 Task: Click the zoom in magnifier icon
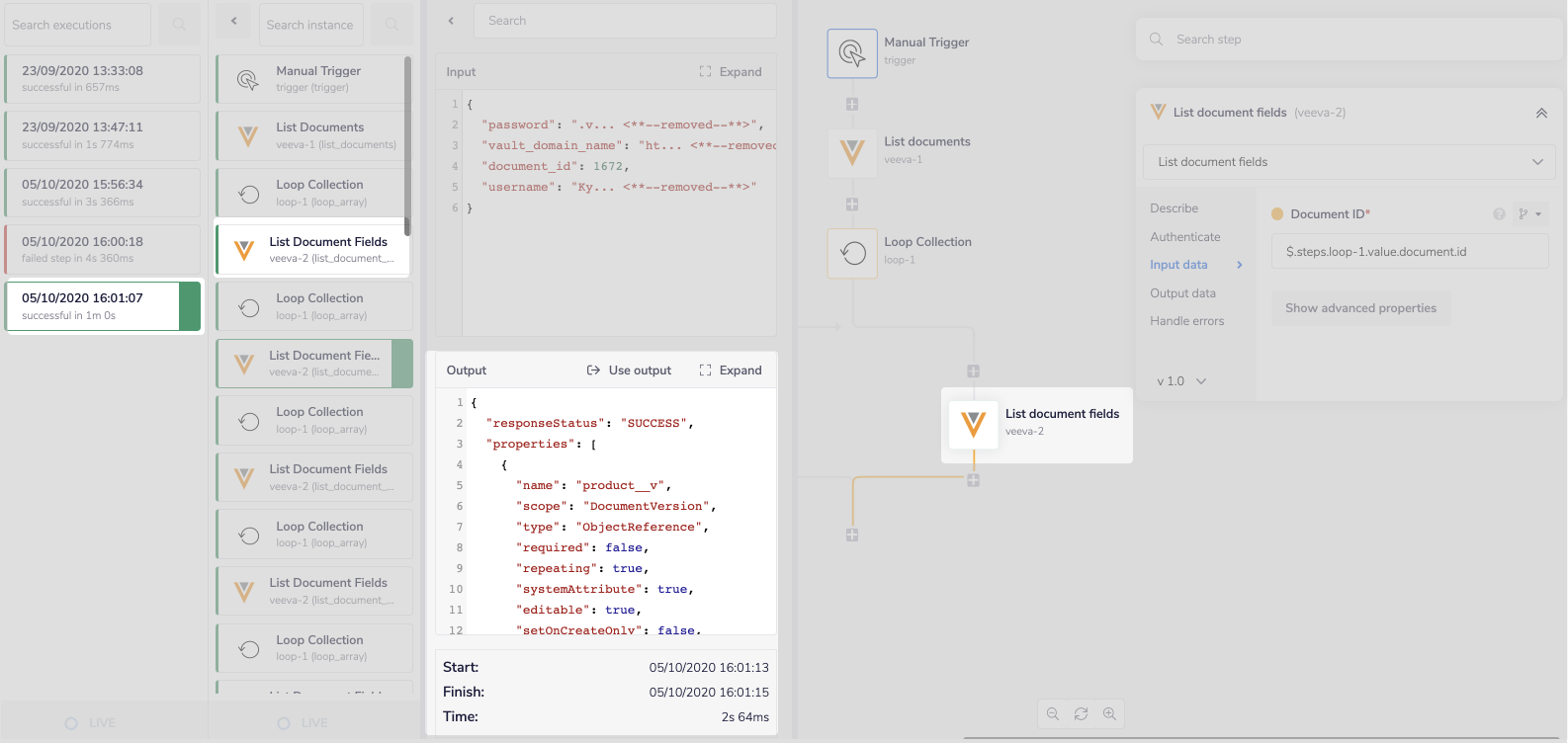click(1109, 713)
